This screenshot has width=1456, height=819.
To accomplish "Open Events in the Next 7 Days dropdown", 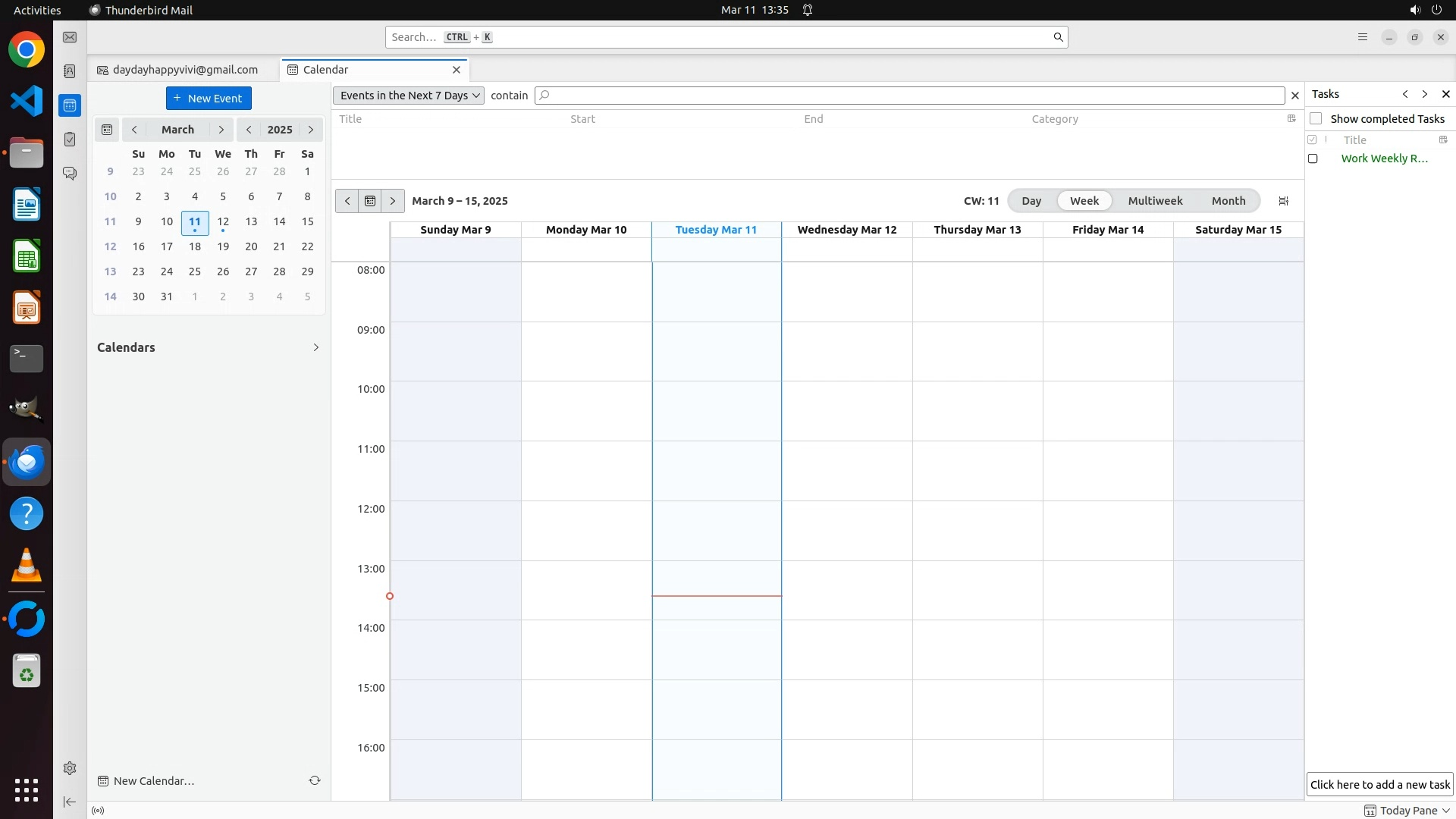I will point(409,96).
